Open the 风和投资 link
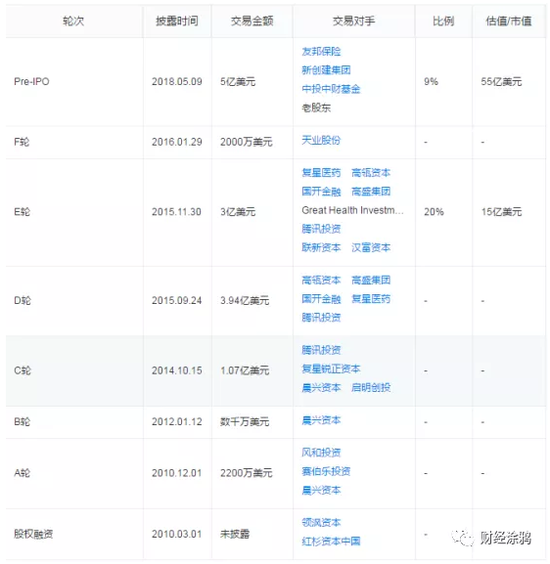 [321, 452]
